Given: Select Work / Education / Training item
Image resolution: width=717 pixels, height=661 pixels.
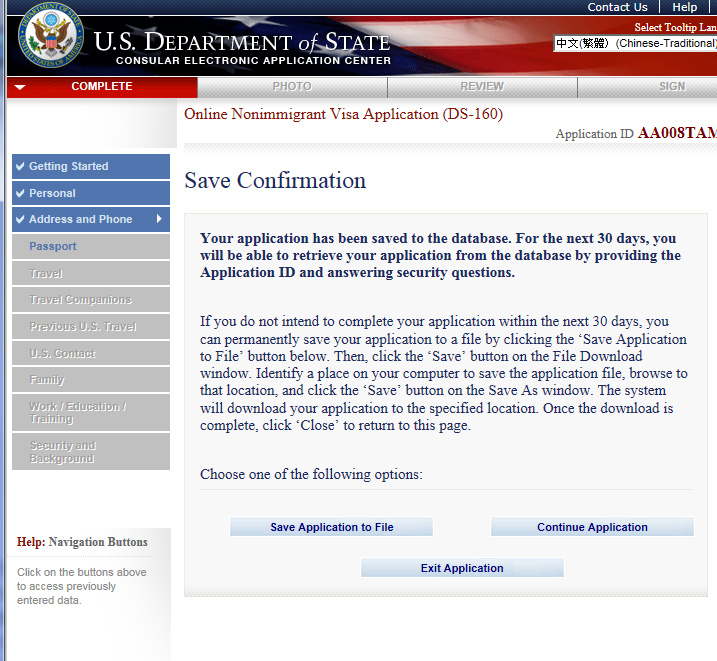Looking at the screenshot, I should click(91, 412).
